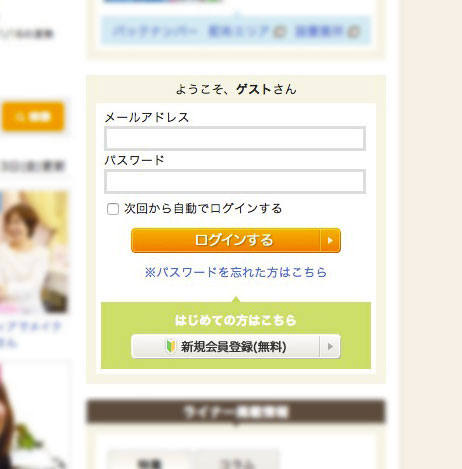Click the blue caption link below the photo

click(x=31, y=333)
